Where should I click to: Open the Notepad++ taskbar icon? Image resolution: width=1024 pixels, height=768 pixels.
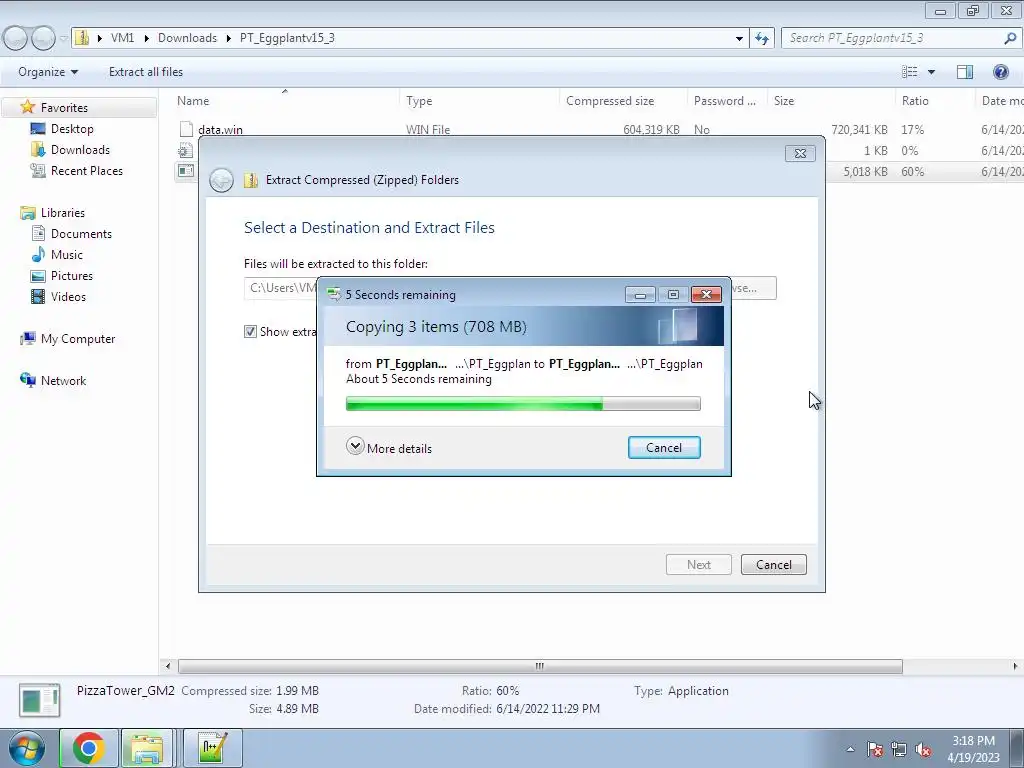pyautogui.click(x=213, y=748)
